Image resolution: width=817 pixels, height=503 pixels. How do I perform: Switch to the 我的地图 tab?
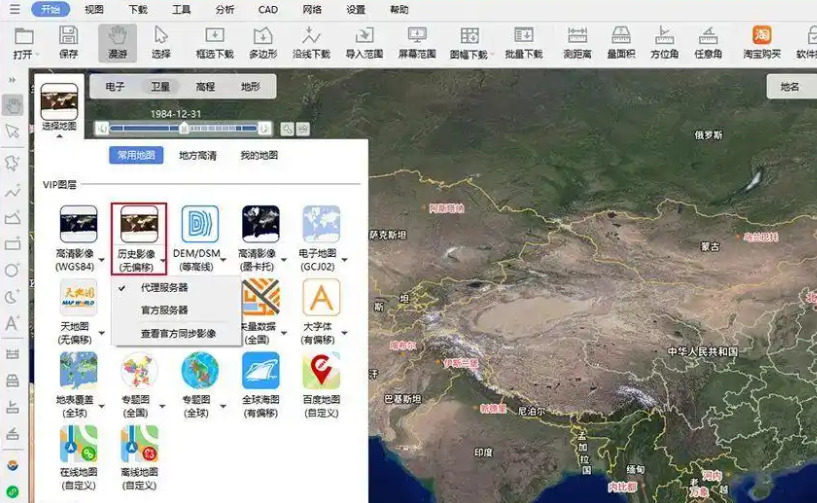point(259,155)
